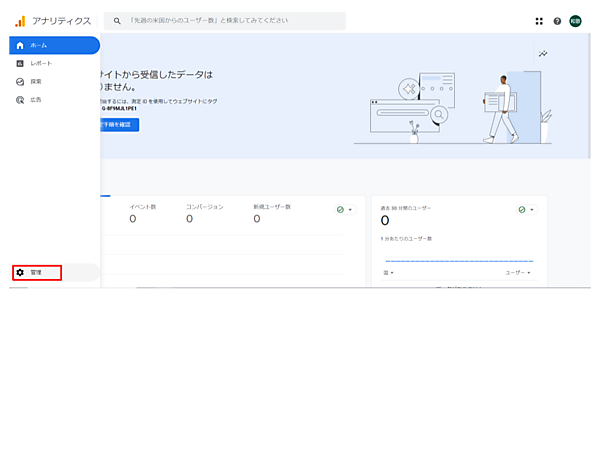Focus the Analytics search field
Image resolution: width=600 pixels, height=450 pixels.
225,21
